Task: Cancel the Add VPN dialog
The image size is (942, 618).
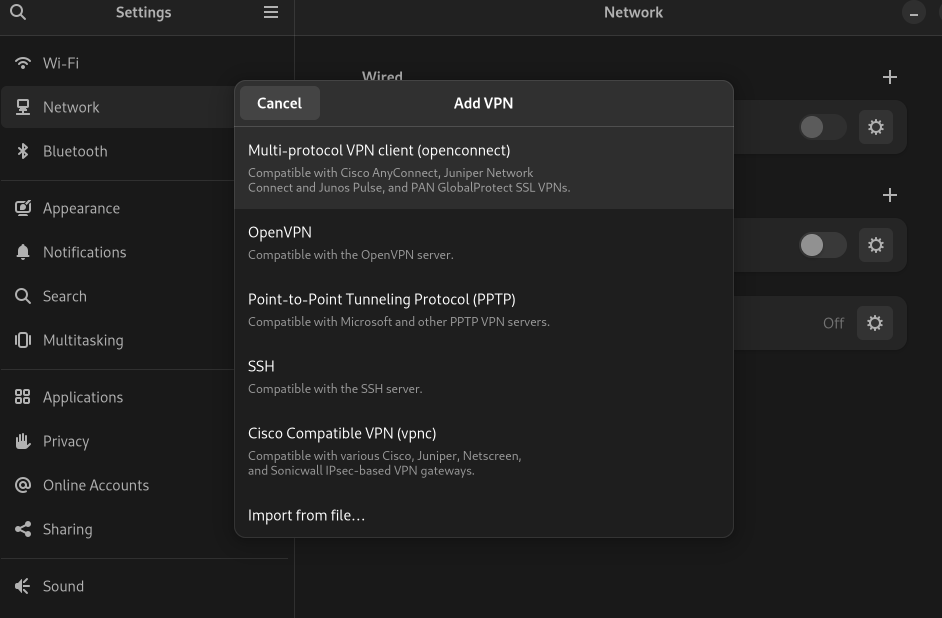Action: [279, 103]
